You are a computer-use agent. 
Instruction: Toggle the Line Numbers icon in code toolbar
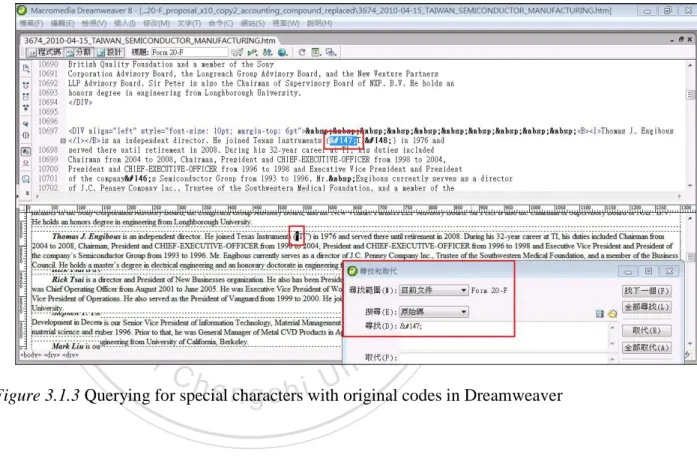tap(26, 152)
